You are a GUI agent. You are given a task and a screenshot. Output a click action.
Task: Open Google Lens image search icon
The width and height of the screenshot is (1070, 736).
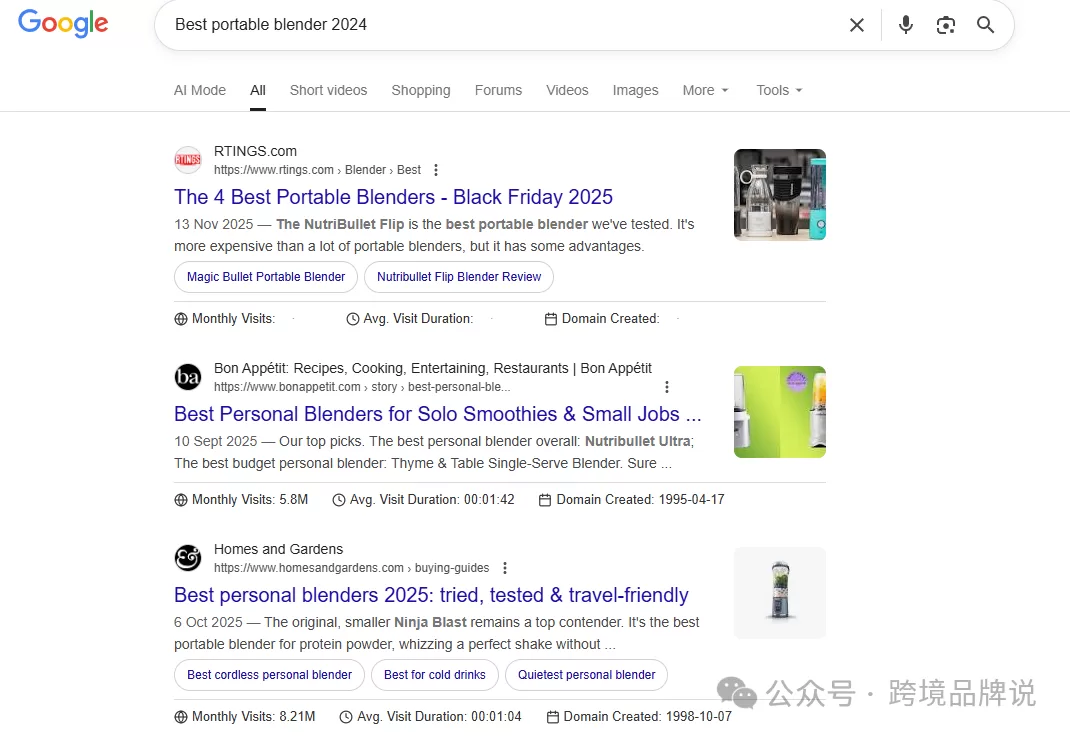[x=945, y=25]
